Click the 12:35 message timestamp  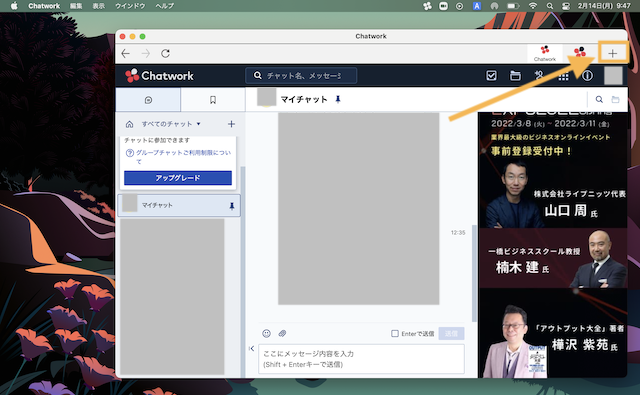[x=458, y=233]
